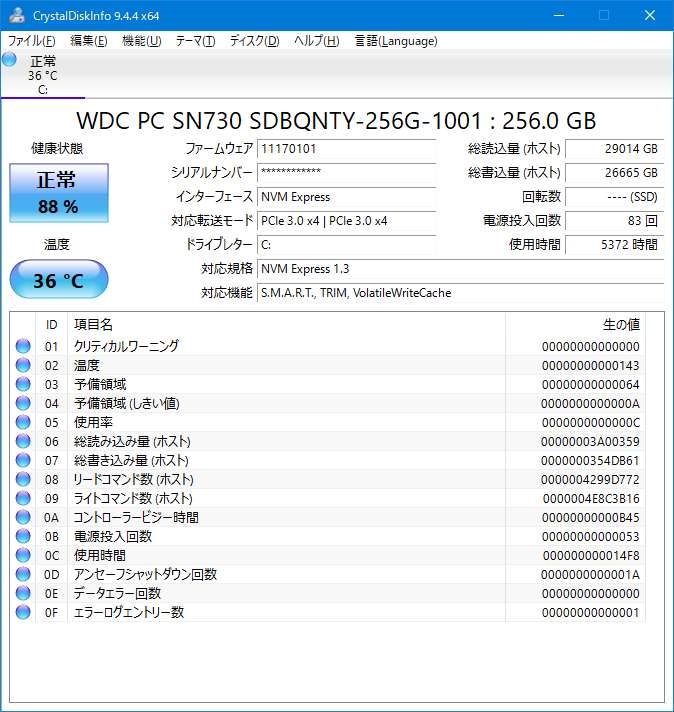The width and height of the screenshot is (674, 712).
Task: Click raw value 00000000000064
Action: (590, 385)
